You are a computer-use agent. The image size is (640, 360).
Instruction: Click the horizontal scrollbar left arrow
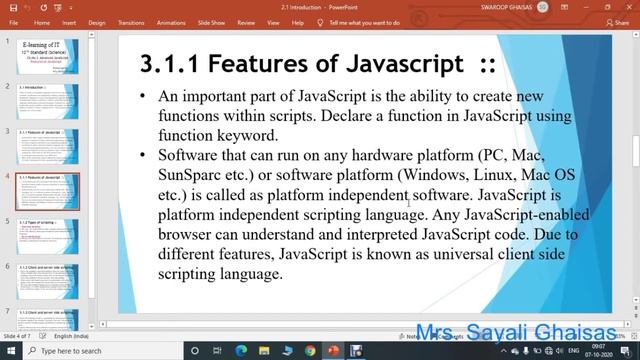[x=103, y=324]
